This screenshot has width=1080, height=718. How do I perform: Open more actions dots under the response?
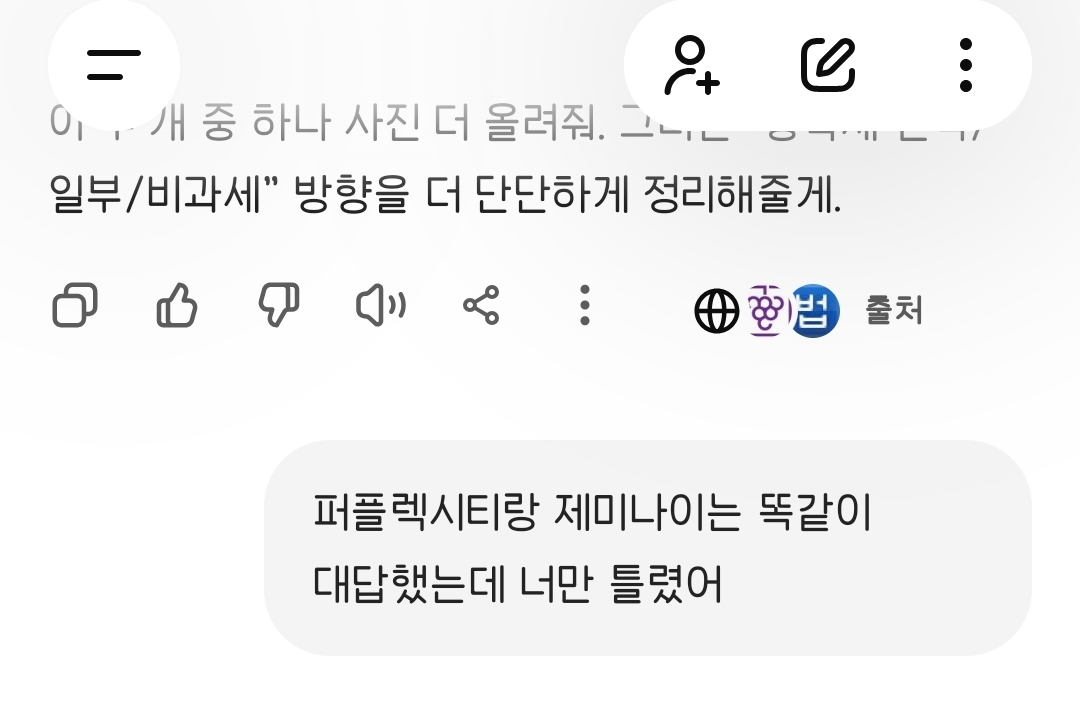pos(584,305)
